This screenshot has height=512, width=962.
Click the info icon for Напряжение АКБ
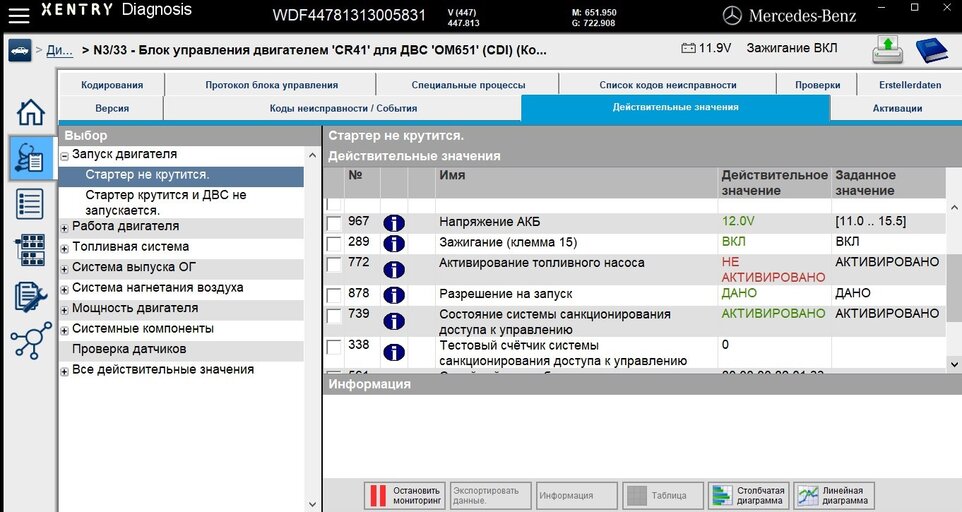[x=394, y=223]
